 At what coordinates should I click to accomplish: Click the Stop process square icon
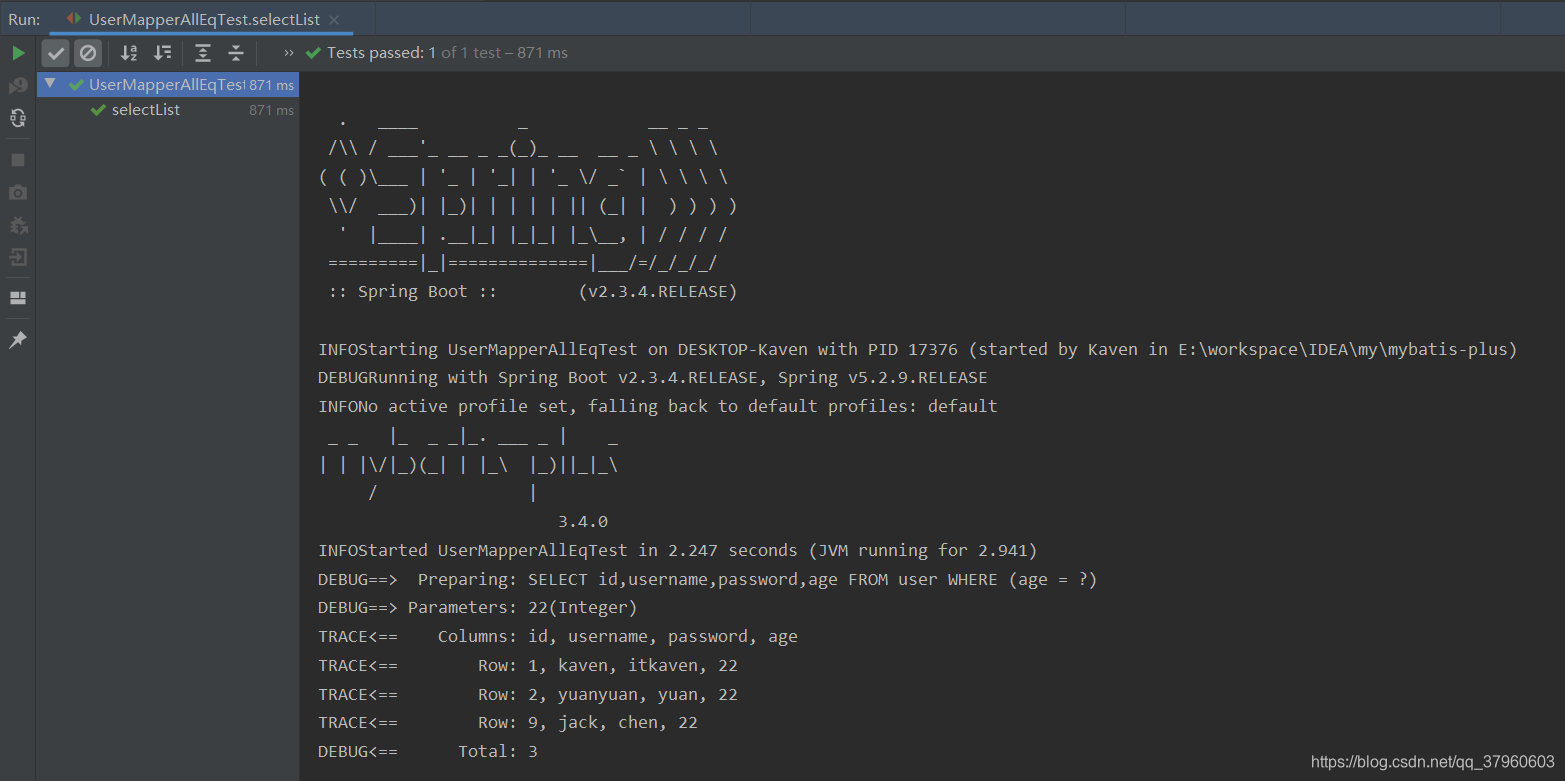point(18,160)
